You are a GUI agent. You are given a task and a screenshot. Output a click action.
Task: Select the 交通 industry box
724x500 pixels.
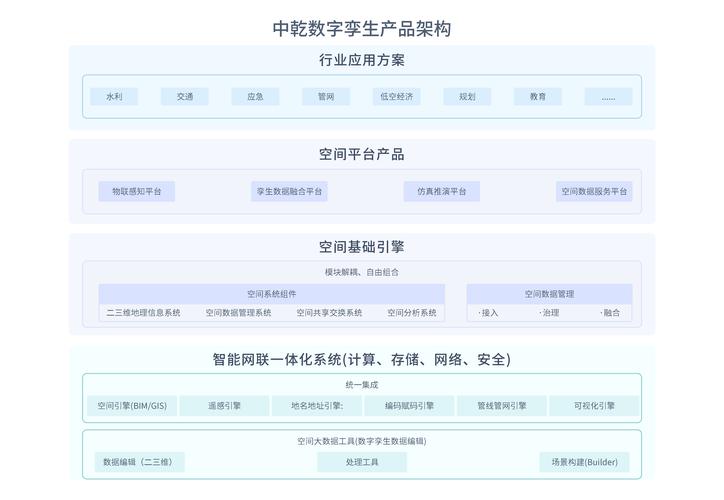click(x=185, y=96)
